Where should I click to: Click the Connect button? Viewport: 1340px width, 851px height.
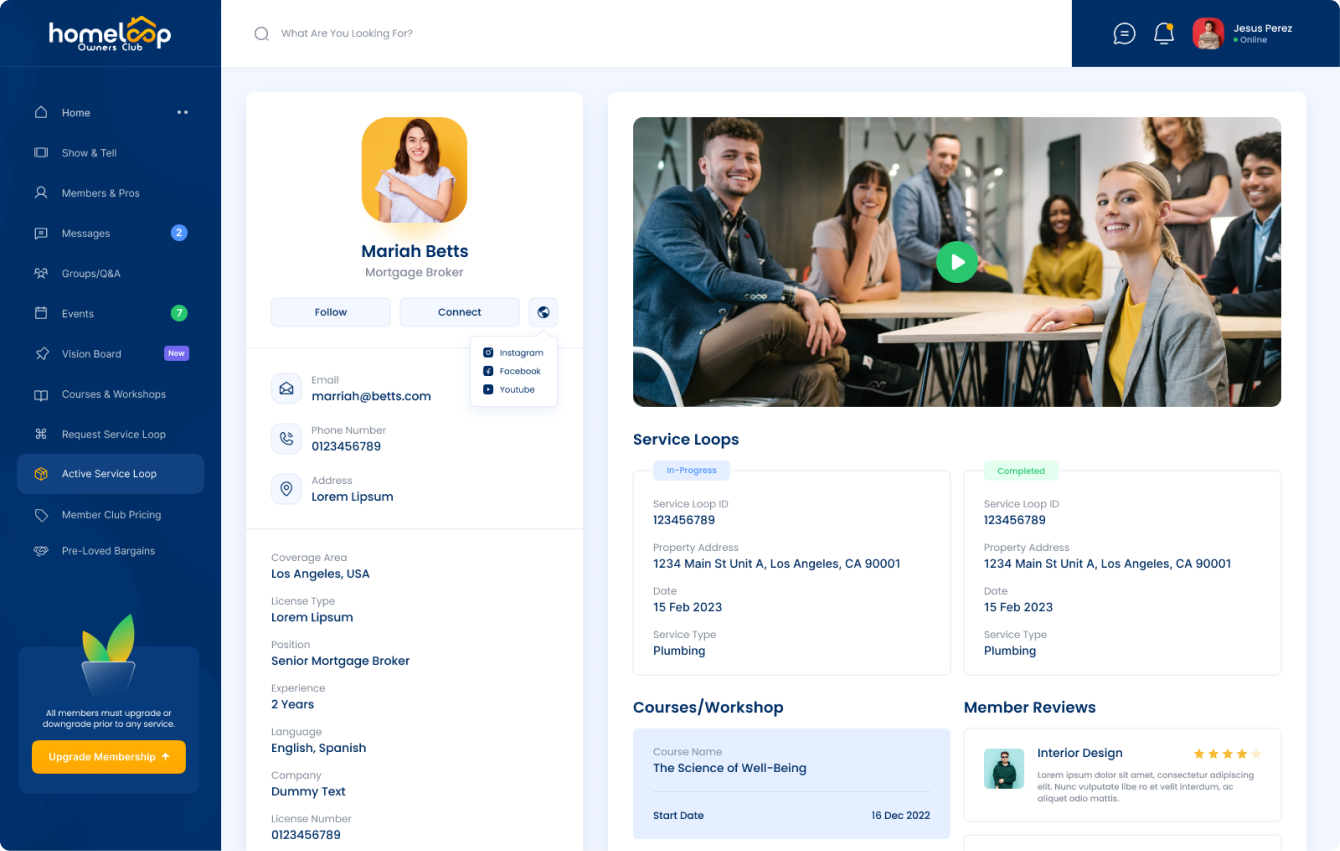pyautogui.click(x=460, y=312)
